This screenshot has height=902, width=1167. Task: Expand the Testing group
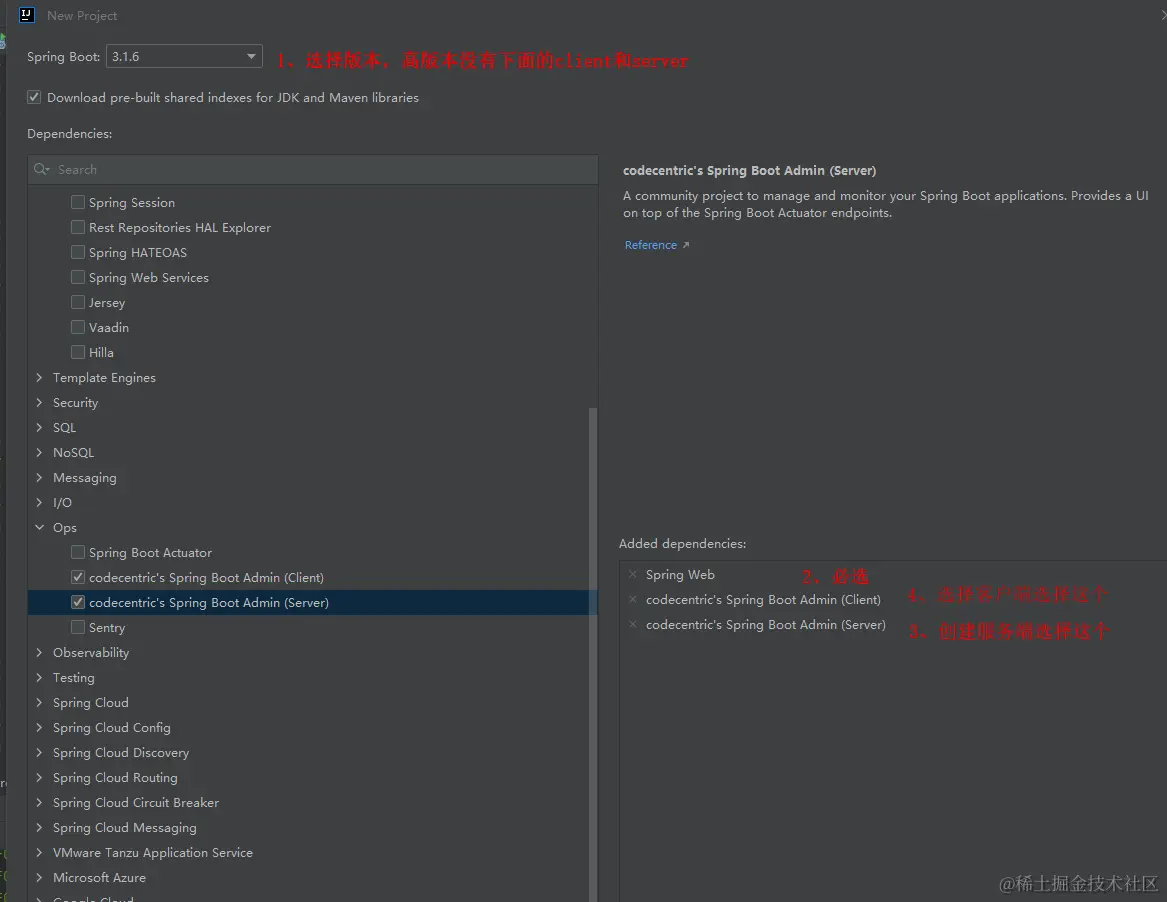[39, 677]
